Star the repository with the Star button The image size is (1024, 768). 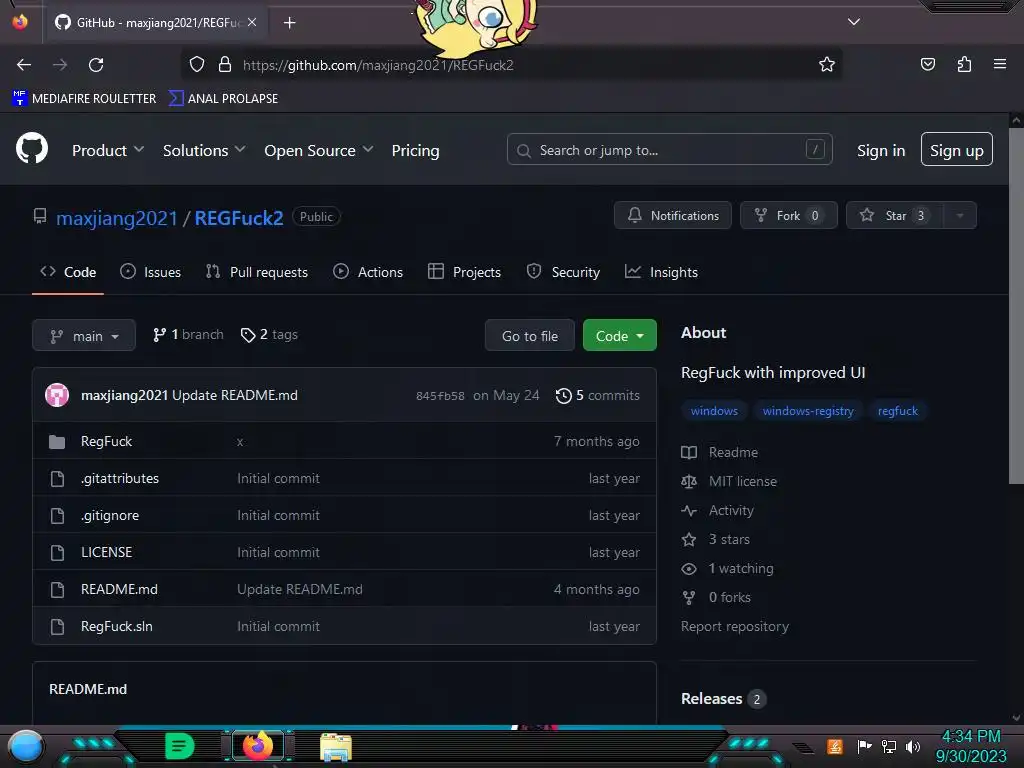point(894,215)
